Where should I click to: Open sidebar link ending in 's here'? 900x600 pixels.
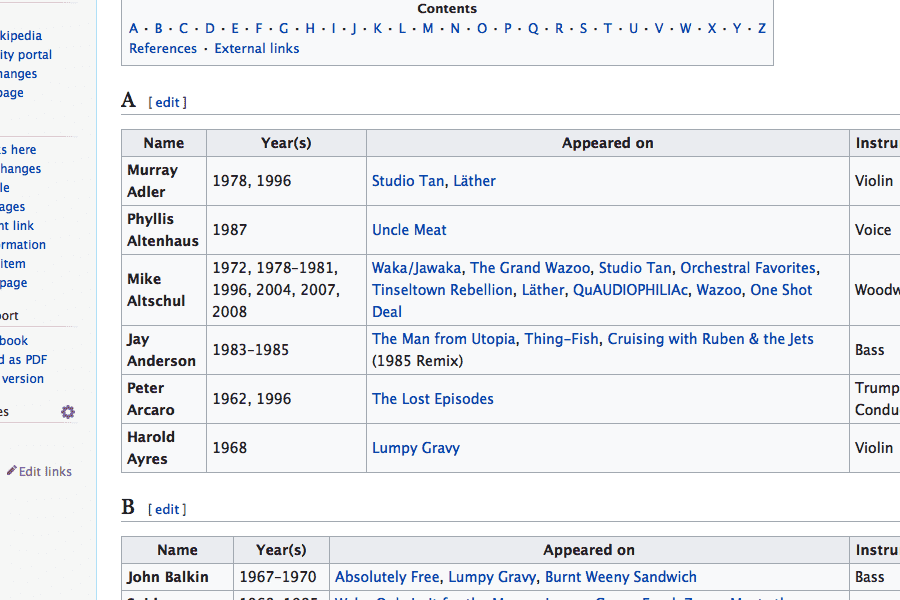(18, 149)
